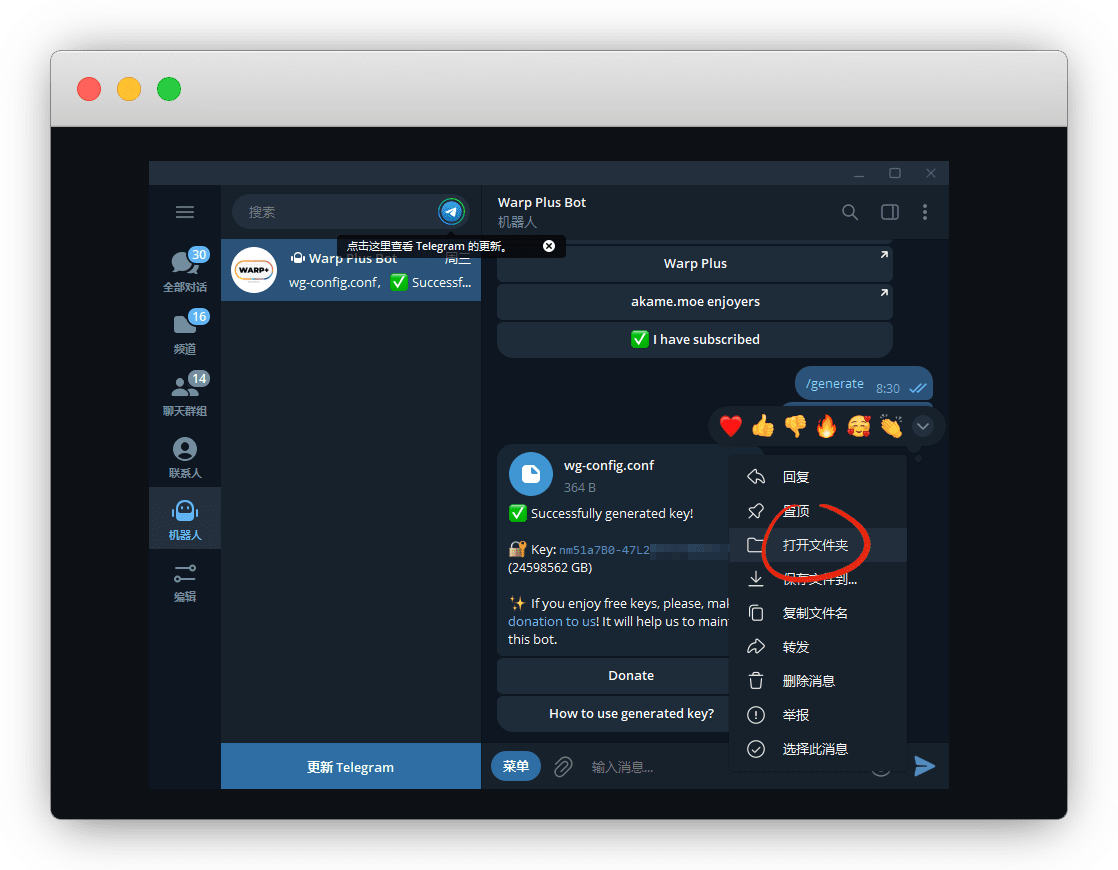1118x870 pixels.
Task: Click the Warp Plus link button
Action: (694, 263)
